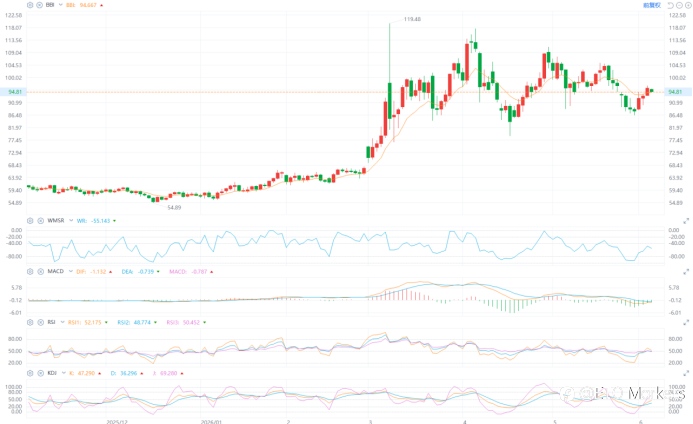
Task: Close the MACD indicator panel
Action: point(40,271)
